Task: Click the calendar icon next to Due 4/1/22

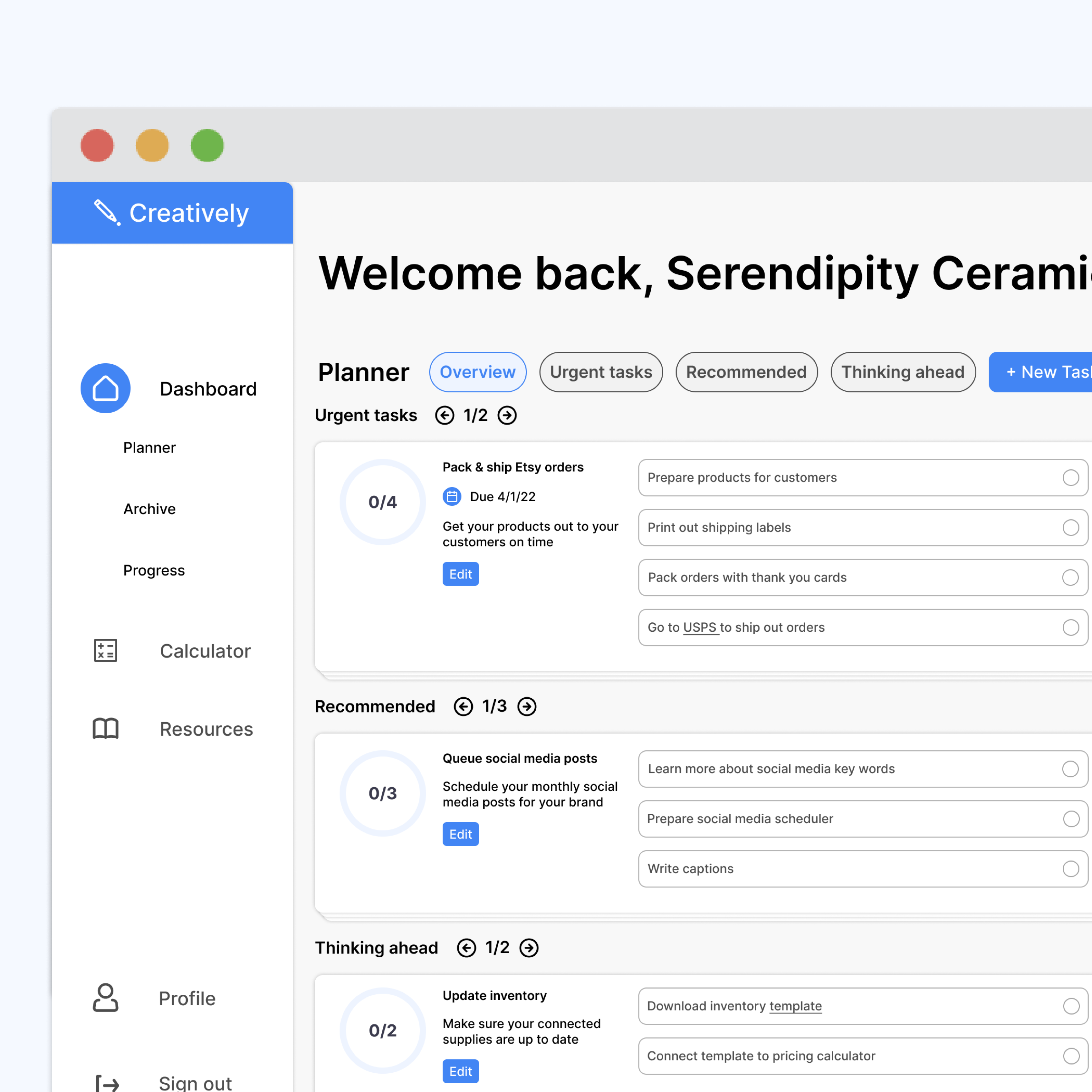Action: [x=452, y=497]
